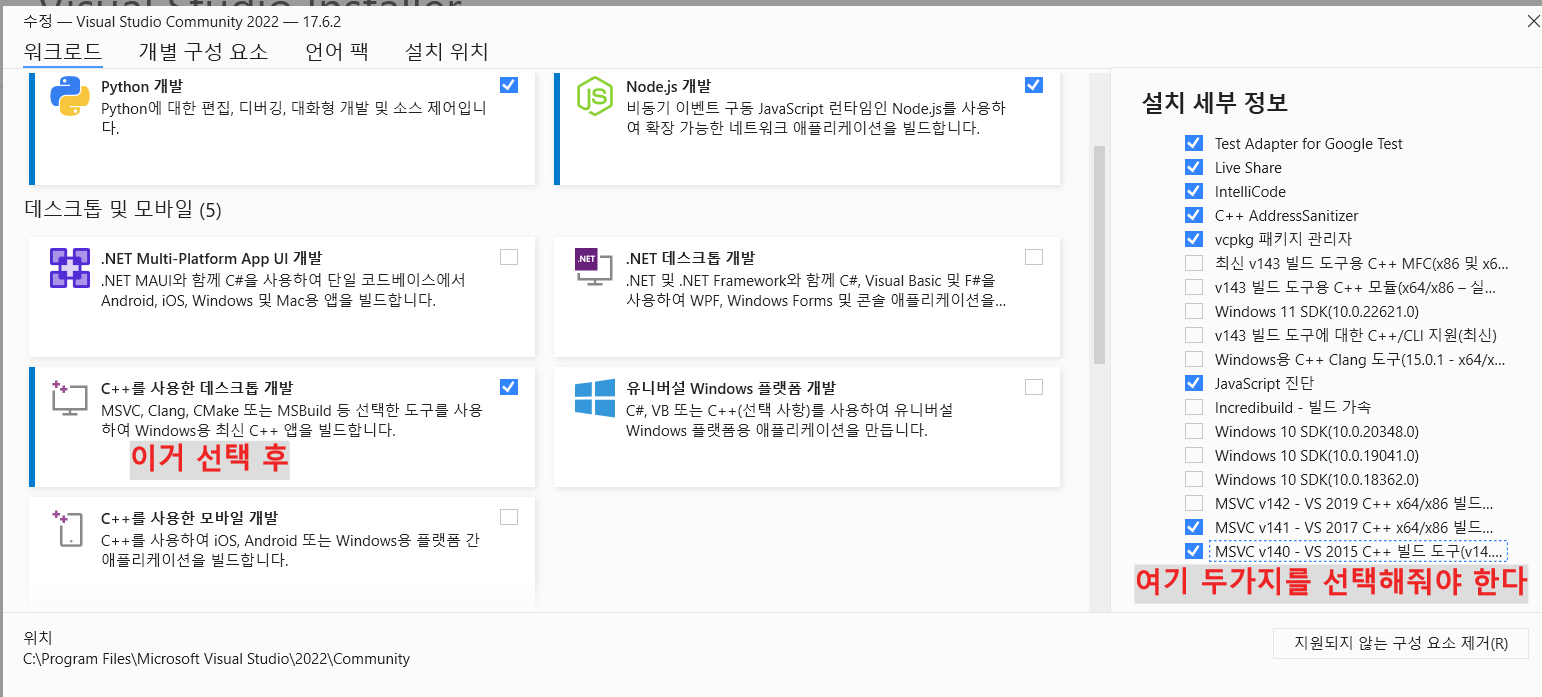The width and height of the screenshot is (1542, 697).
Task: Check the .NET Multi-Platform App UI workload
Action: tap(509, 257)
